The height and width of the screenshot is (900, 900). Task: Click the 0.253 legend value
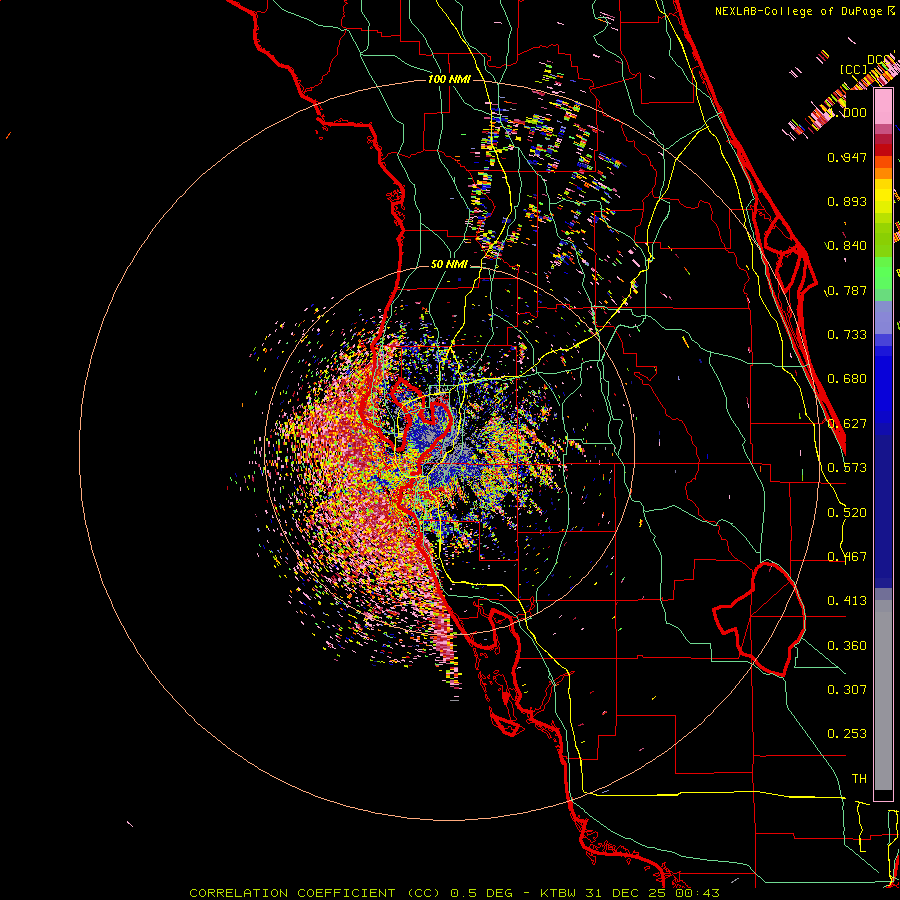coord(847,734)
